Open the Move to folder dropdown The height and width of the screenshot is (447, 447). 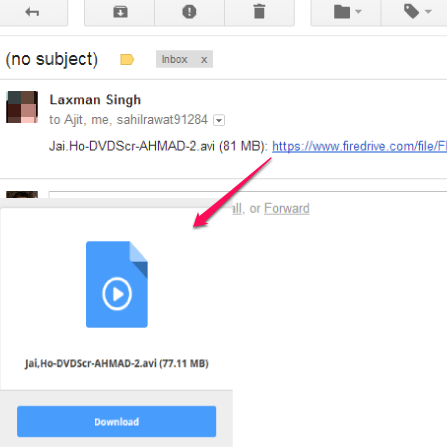pos(347,12)
